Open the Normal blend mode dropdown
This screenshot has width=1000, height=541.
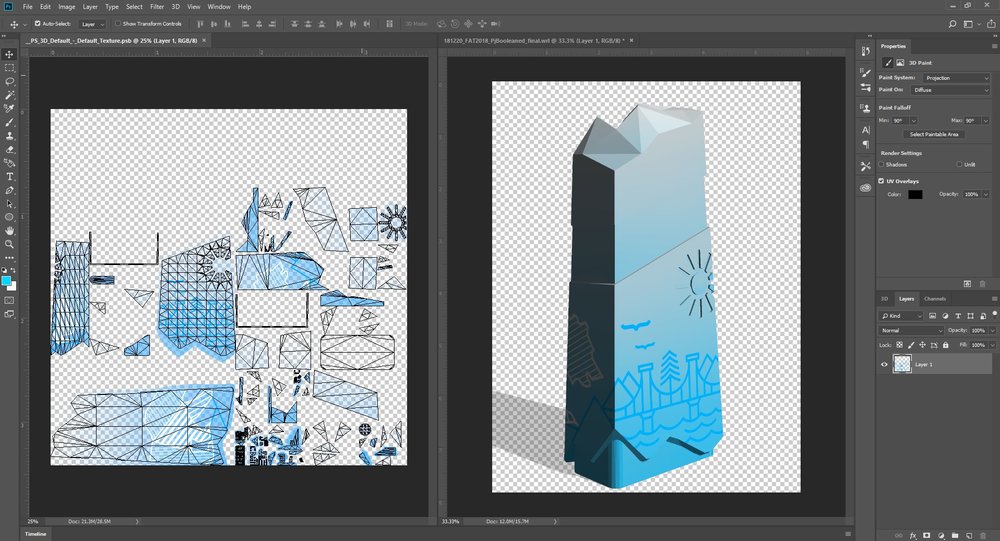pyautogui.click(x=911, y=330)
